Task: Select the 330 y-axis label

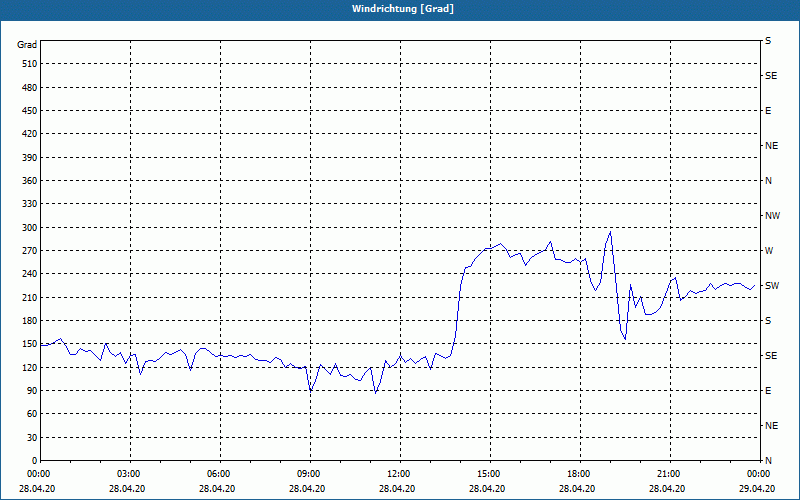Action: pyautogui.click(x=30, y=204)
